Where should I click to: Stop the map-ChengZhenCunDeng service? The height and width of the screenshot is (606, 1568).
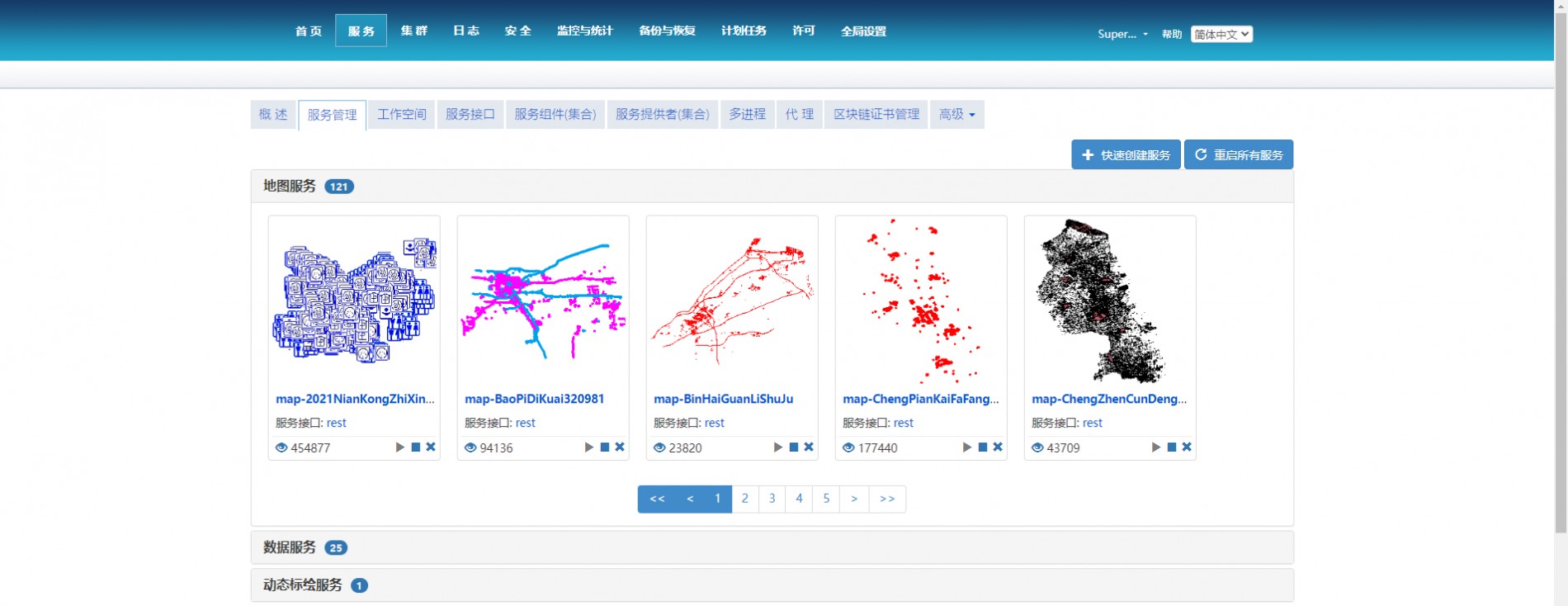[x=1172, y=447]
